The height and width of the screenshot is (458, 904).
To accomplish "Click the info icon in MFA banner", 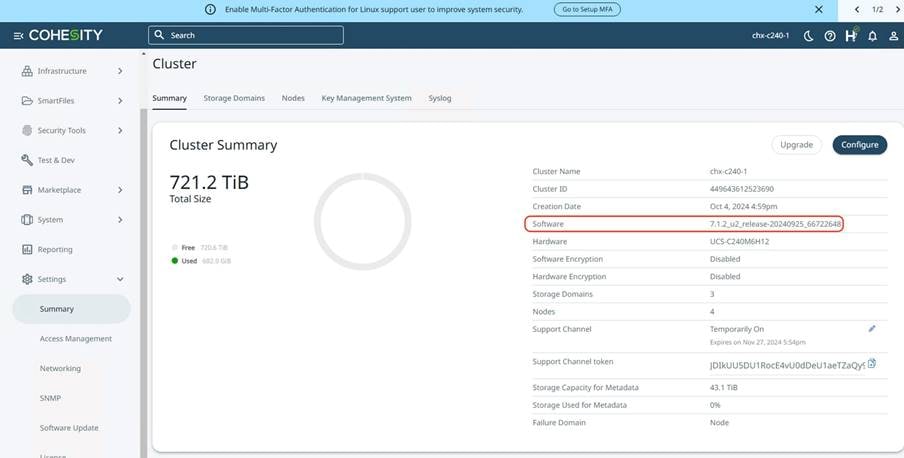I will tap(210, 9).
